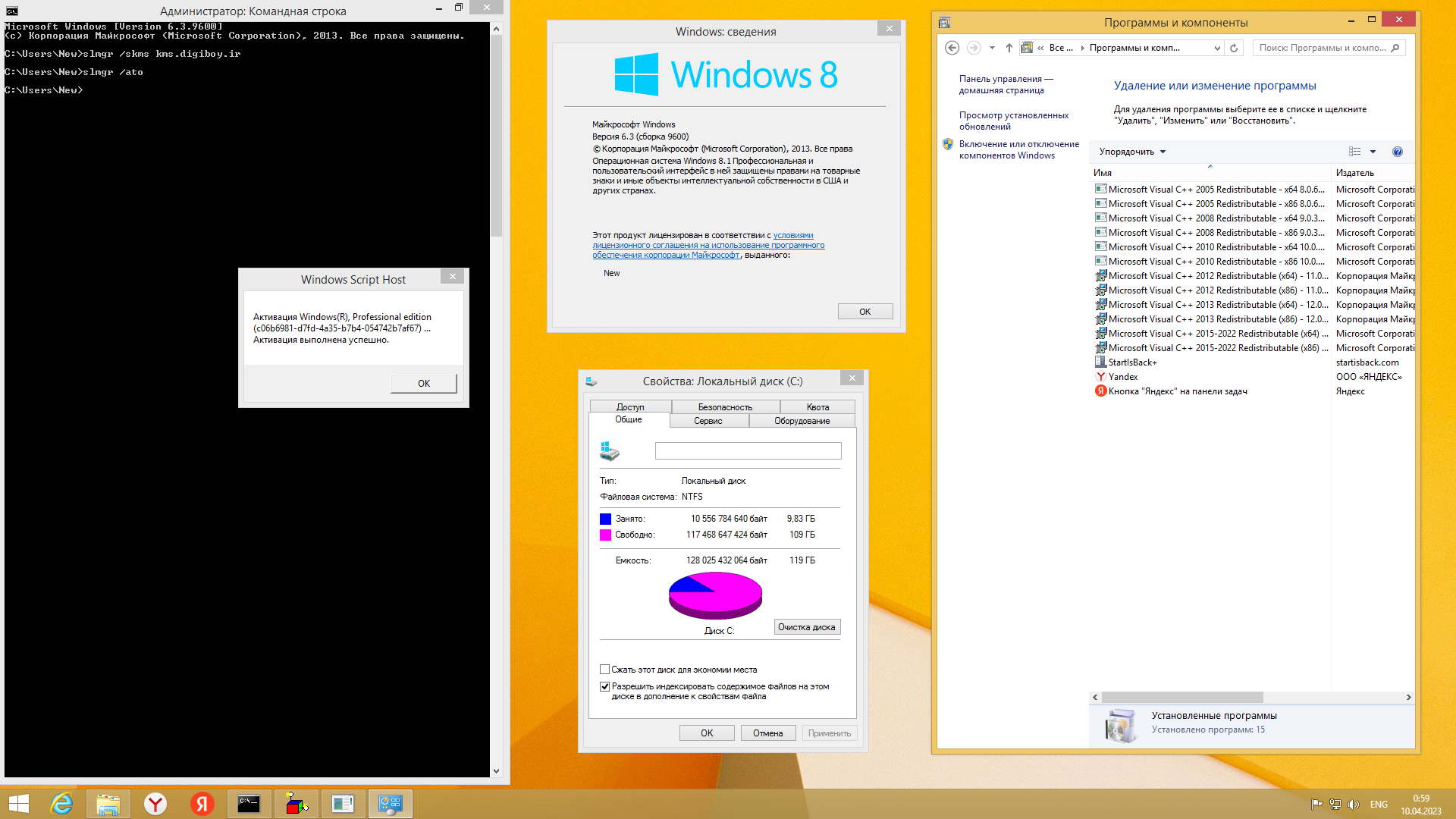The width and height of the screenshot is (1456, 819).
Task: Click the Очистка диска button
Action: click(x=806, y=627)
